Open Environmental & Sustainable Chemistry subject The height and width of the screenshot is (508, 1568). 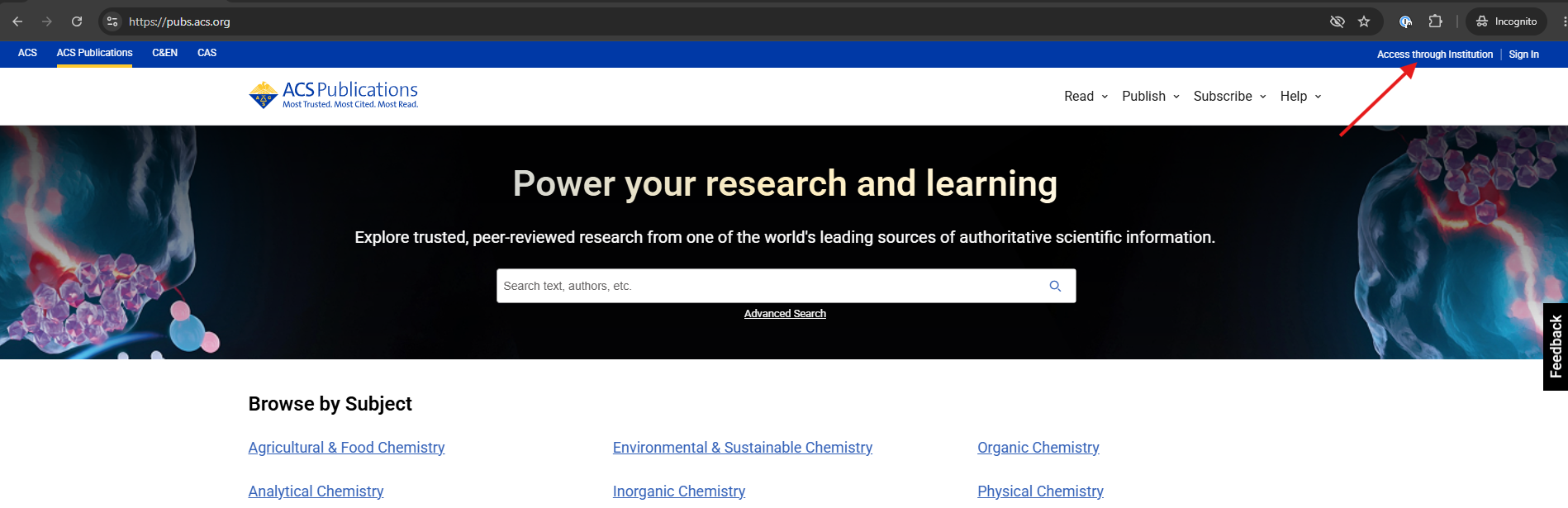pos(742,448)
